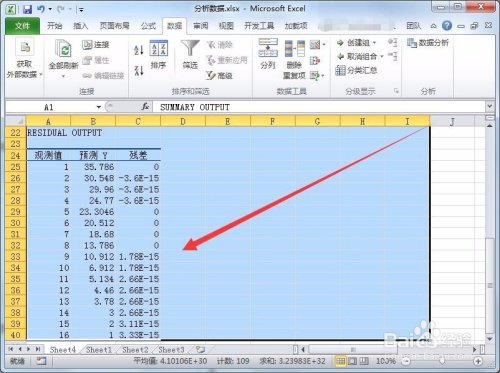The width and height of the screenshot is (500, 373).
Task: Expand Get External Data dropdown arrow
Action: 41,74
